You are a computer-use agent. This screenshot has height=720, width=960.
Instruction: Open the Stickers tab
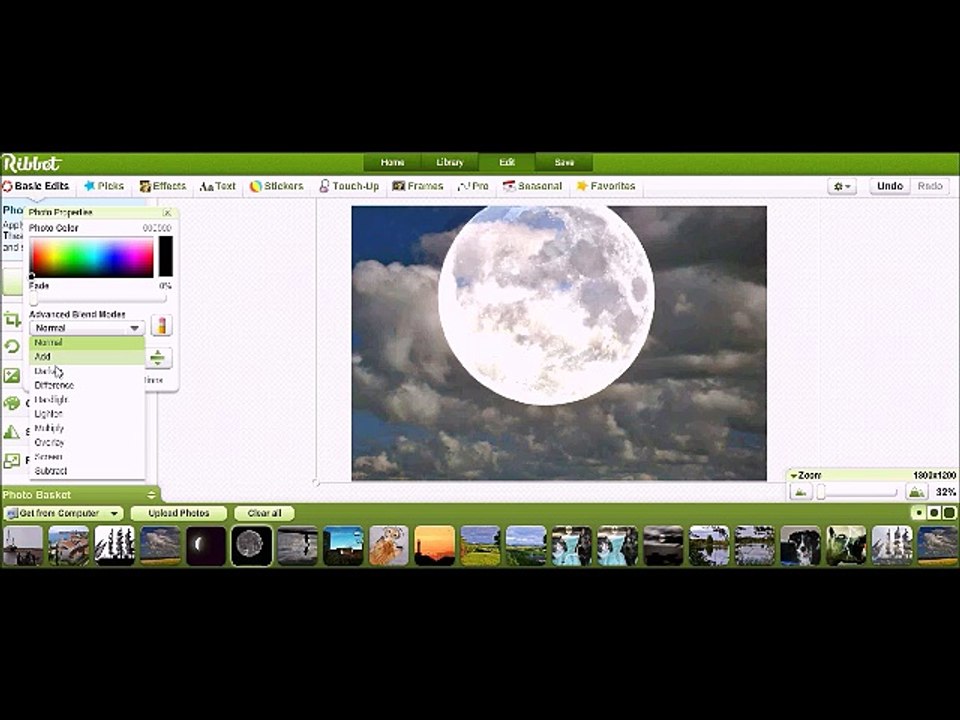click(276, 186)
